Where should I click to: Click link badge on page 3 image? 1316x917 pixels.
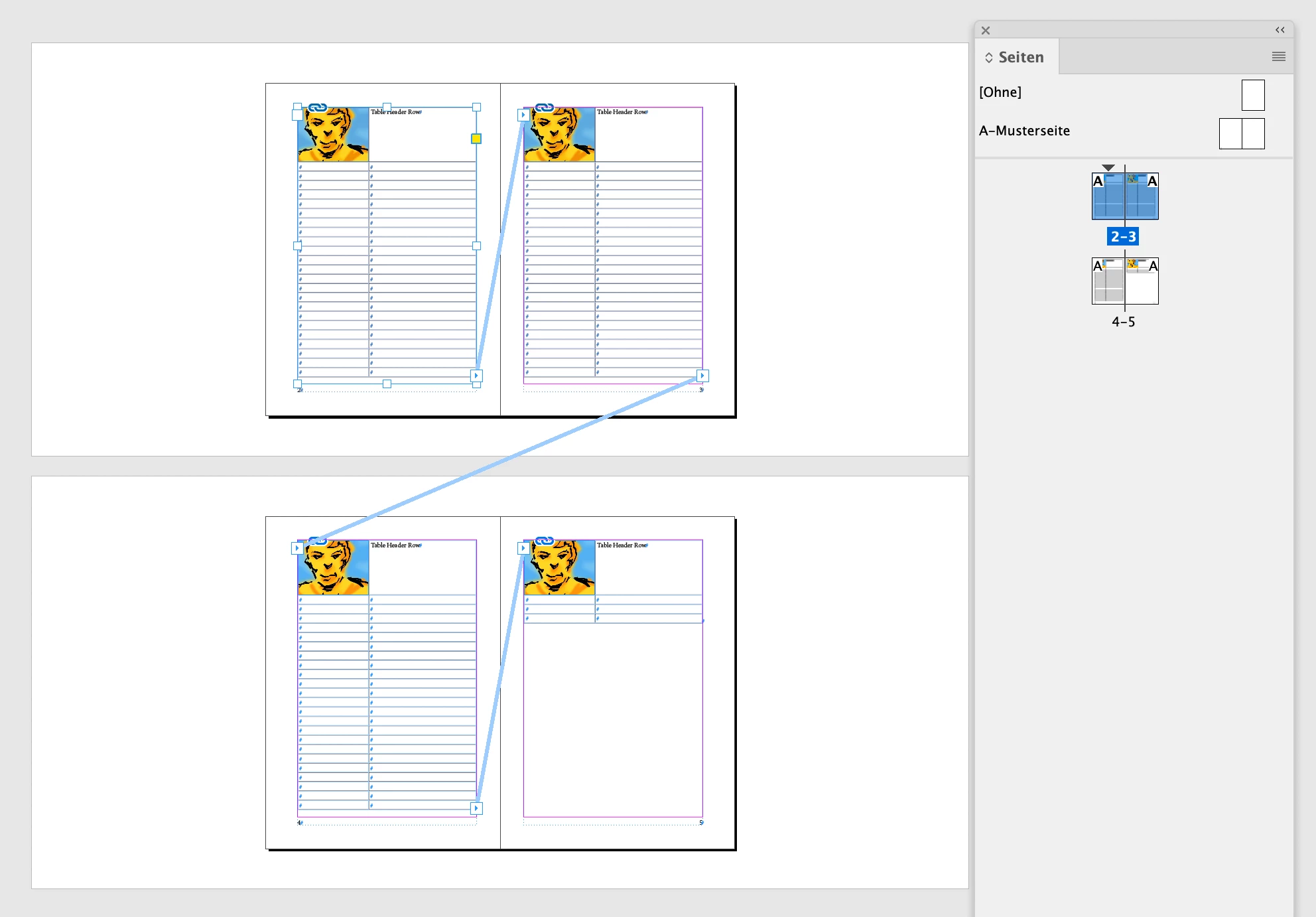pyautogui.click(x=545, y=107)
